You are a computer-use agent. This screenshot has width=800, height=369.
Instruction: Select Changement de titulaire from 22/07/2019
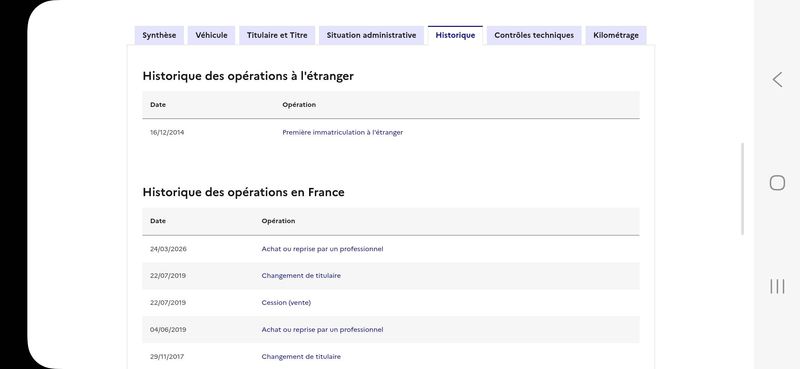pos(301,276)
